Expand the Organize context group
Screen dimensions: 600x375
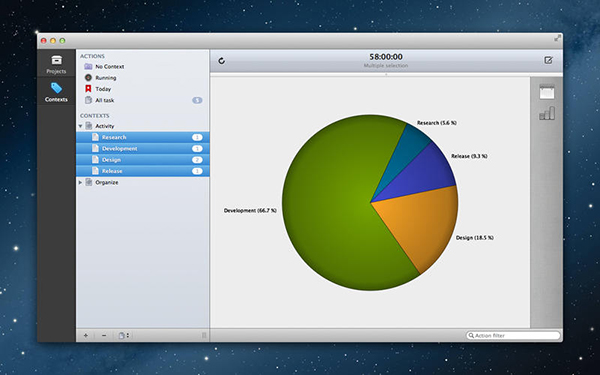tap(80, 183)
